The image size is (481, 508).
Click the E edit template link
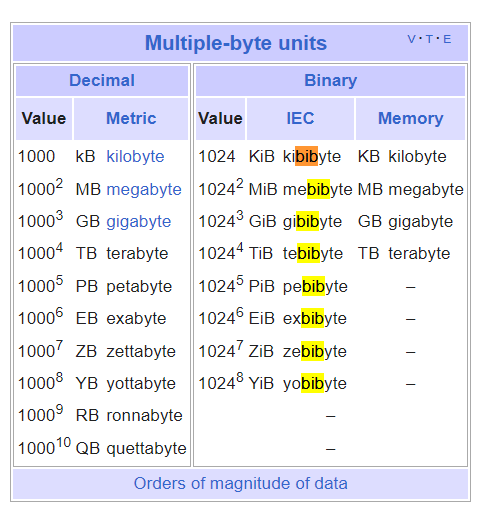pyautogui.click(x=447, y=39)
